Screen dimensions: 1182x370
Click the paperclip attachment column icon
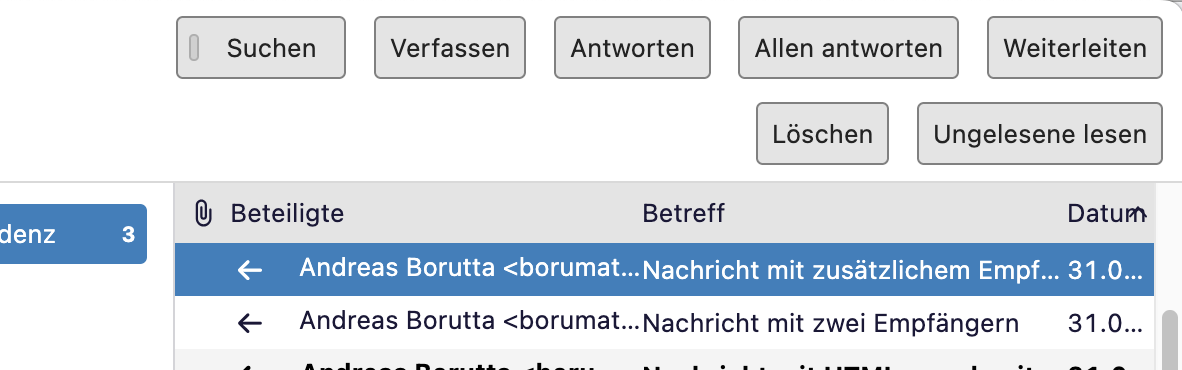202,213
